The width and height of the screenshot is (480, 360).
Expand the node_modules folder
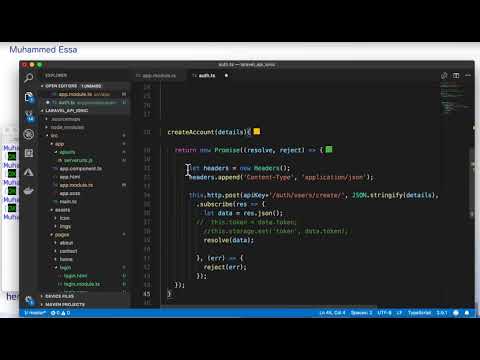(67, 127)
